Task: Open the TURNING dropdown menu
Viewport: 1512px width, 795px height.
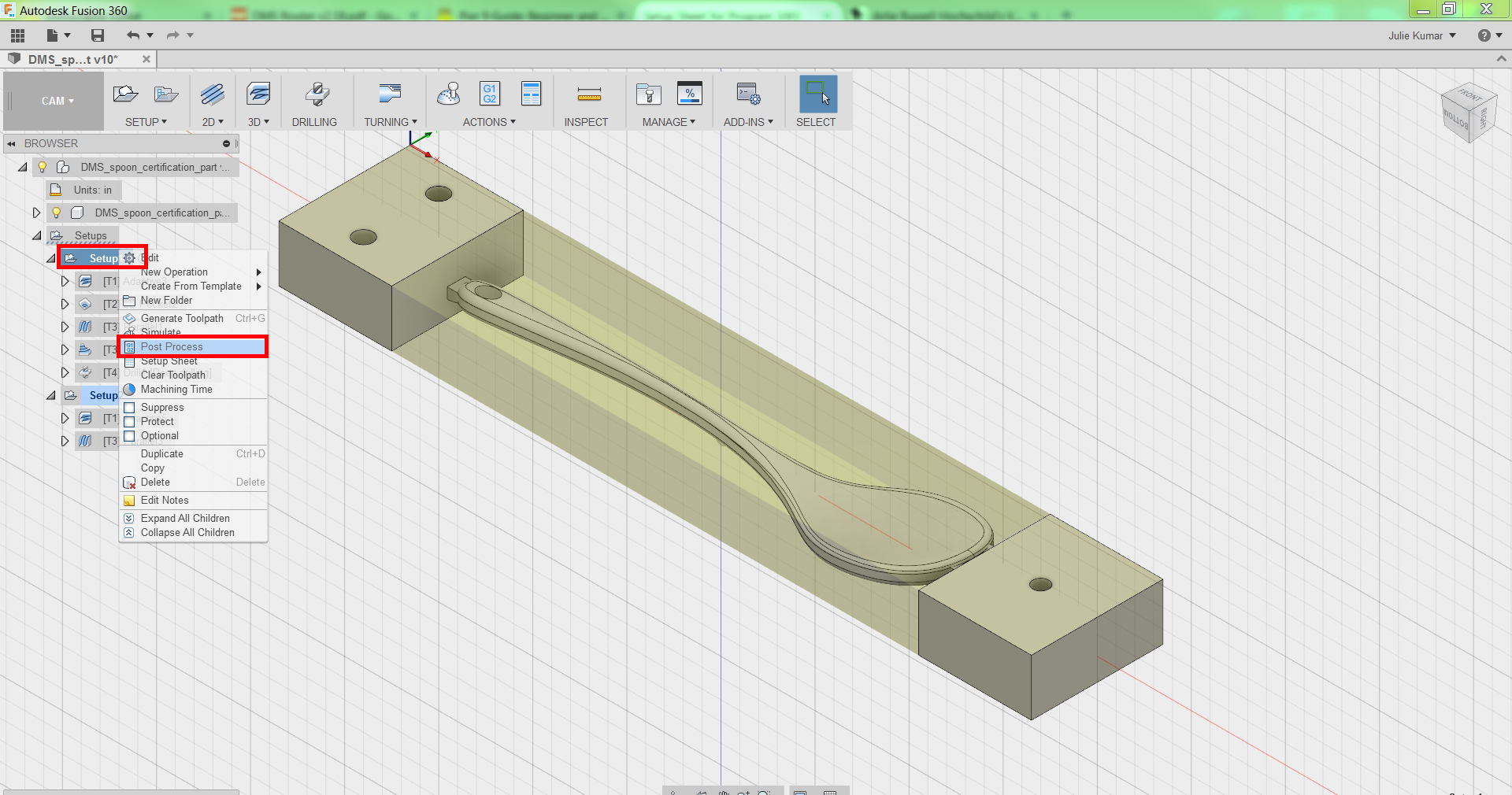Action: click(391, 122)
